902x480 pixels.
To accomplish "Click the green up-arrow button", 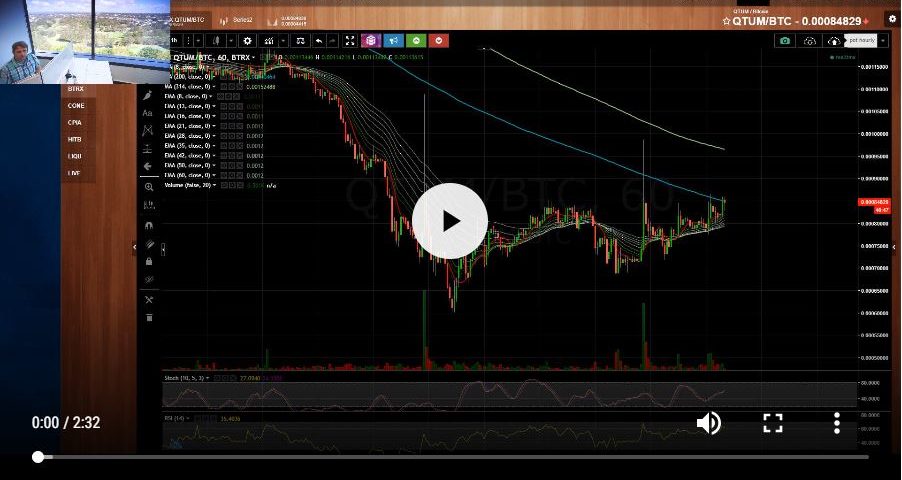I will [416, 41].
